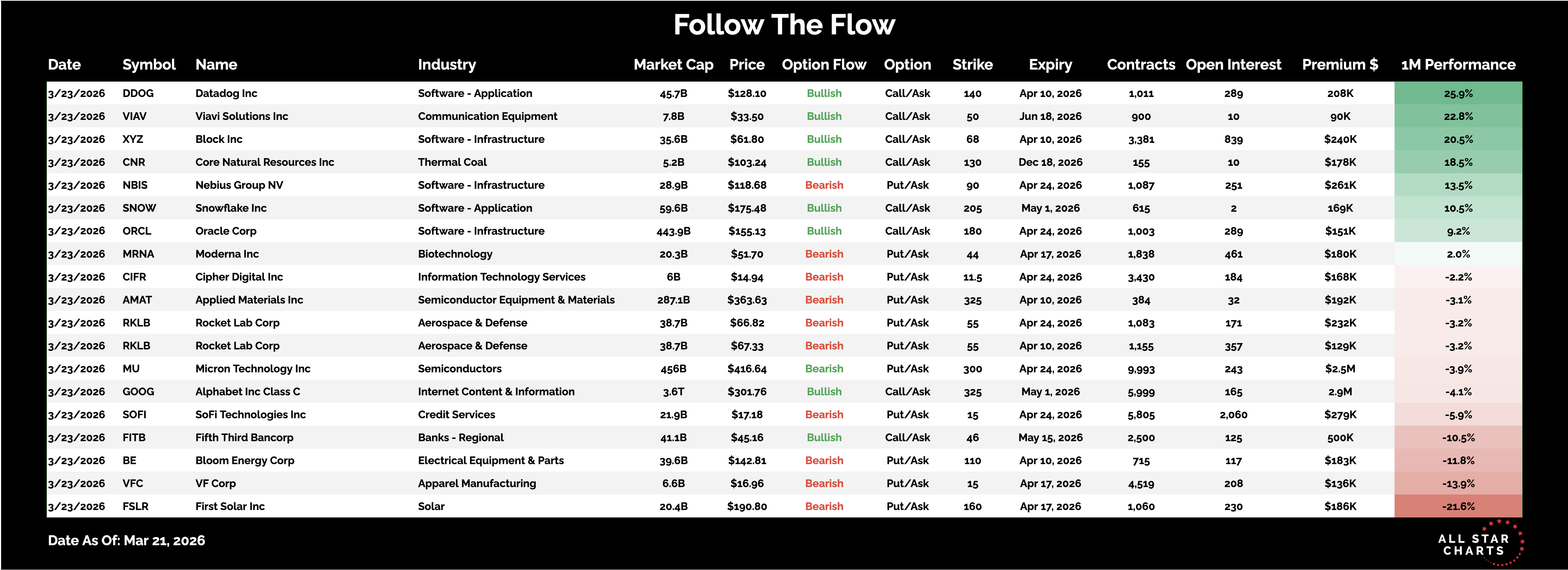Select the Thermal Coal industry cell
Image resolution: width=1568 pixels, height=570 pixels.
(x=452, y=162)
